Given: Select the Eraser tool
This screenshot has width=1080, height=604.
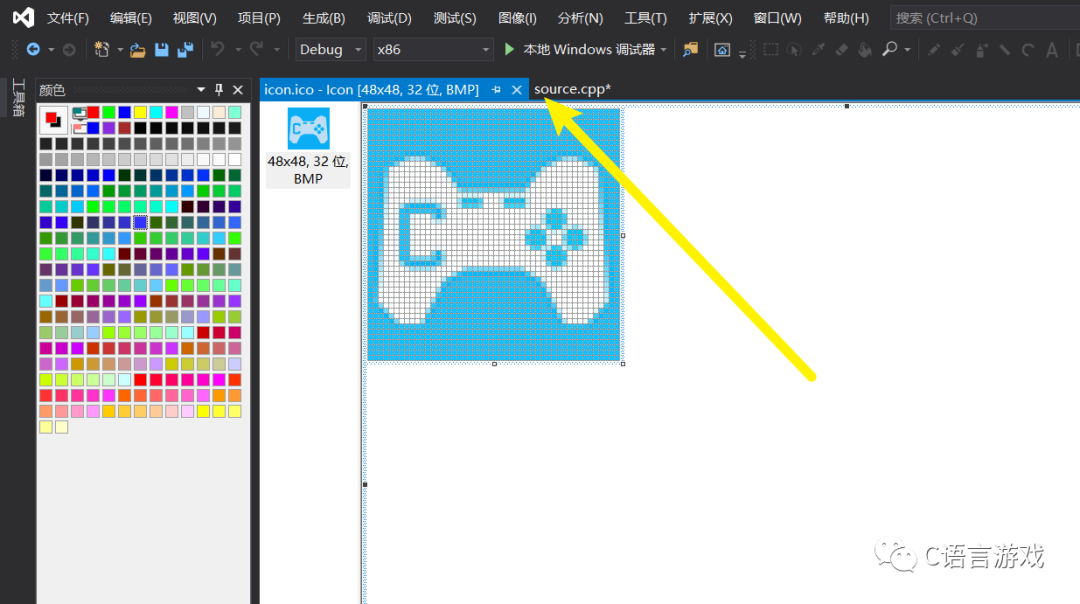Looking at the screenshot, I should coord(842,50).
